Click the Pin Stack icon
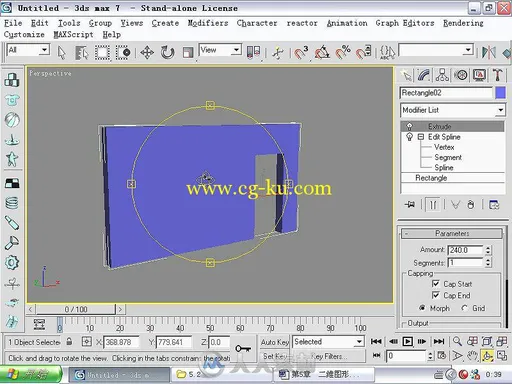This screenshot has width=512, height=384. [410, 204]
